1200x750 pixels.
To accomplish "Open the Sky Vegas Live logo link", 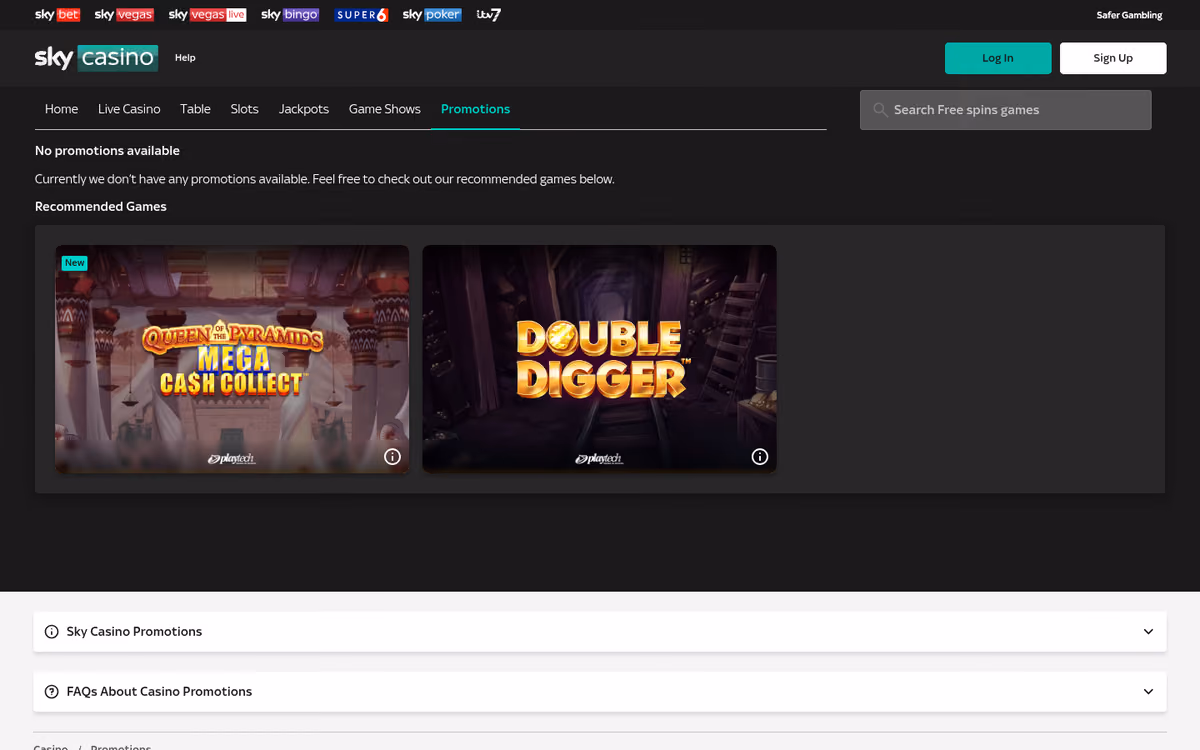I will (x=207, y=15).
